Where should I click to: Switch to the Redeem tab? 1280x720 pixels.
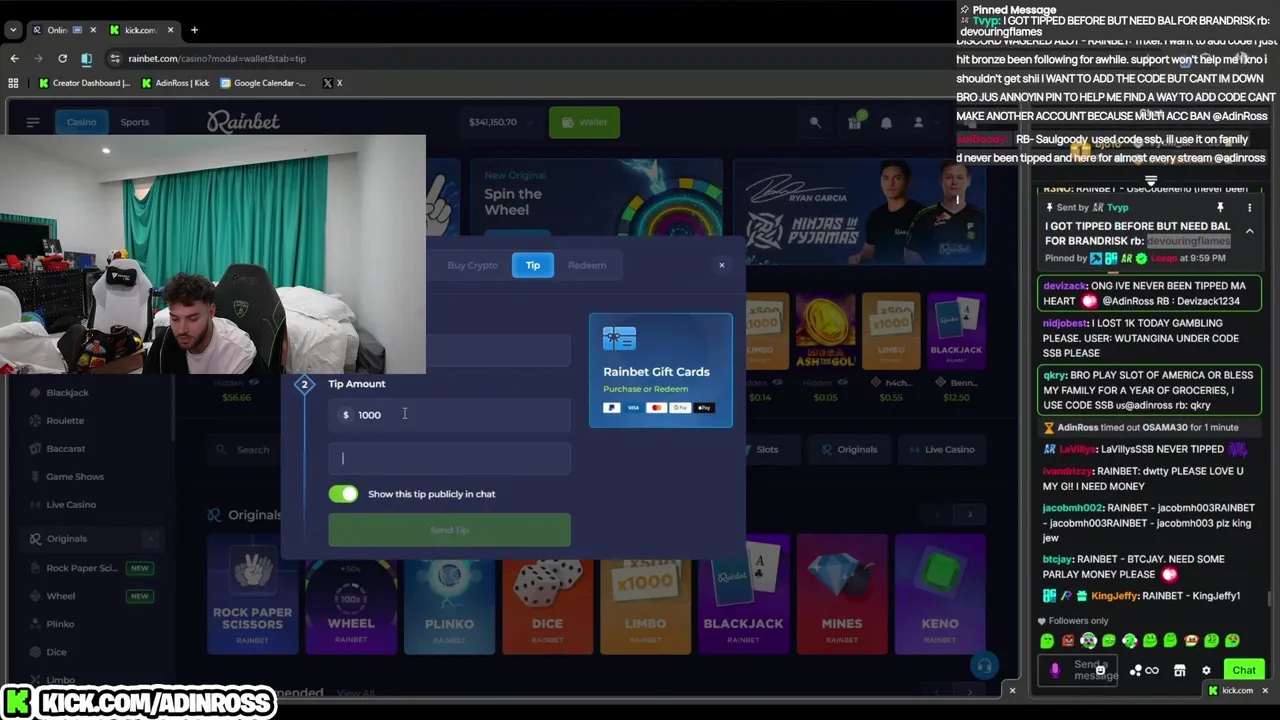pos(587,265)
